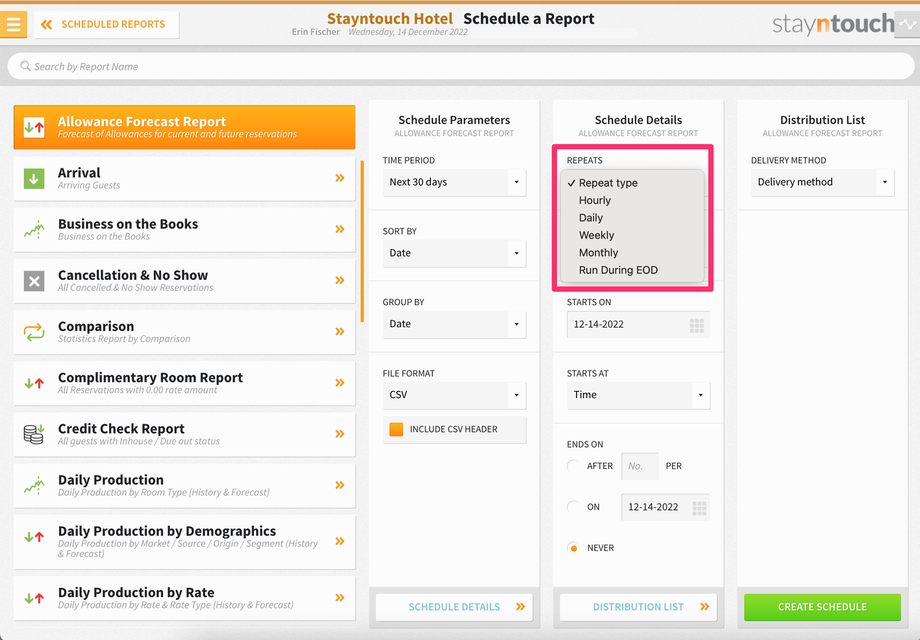920x640 pixels.
Task: Click the Search by Report Name field
Action: (461, 67)
